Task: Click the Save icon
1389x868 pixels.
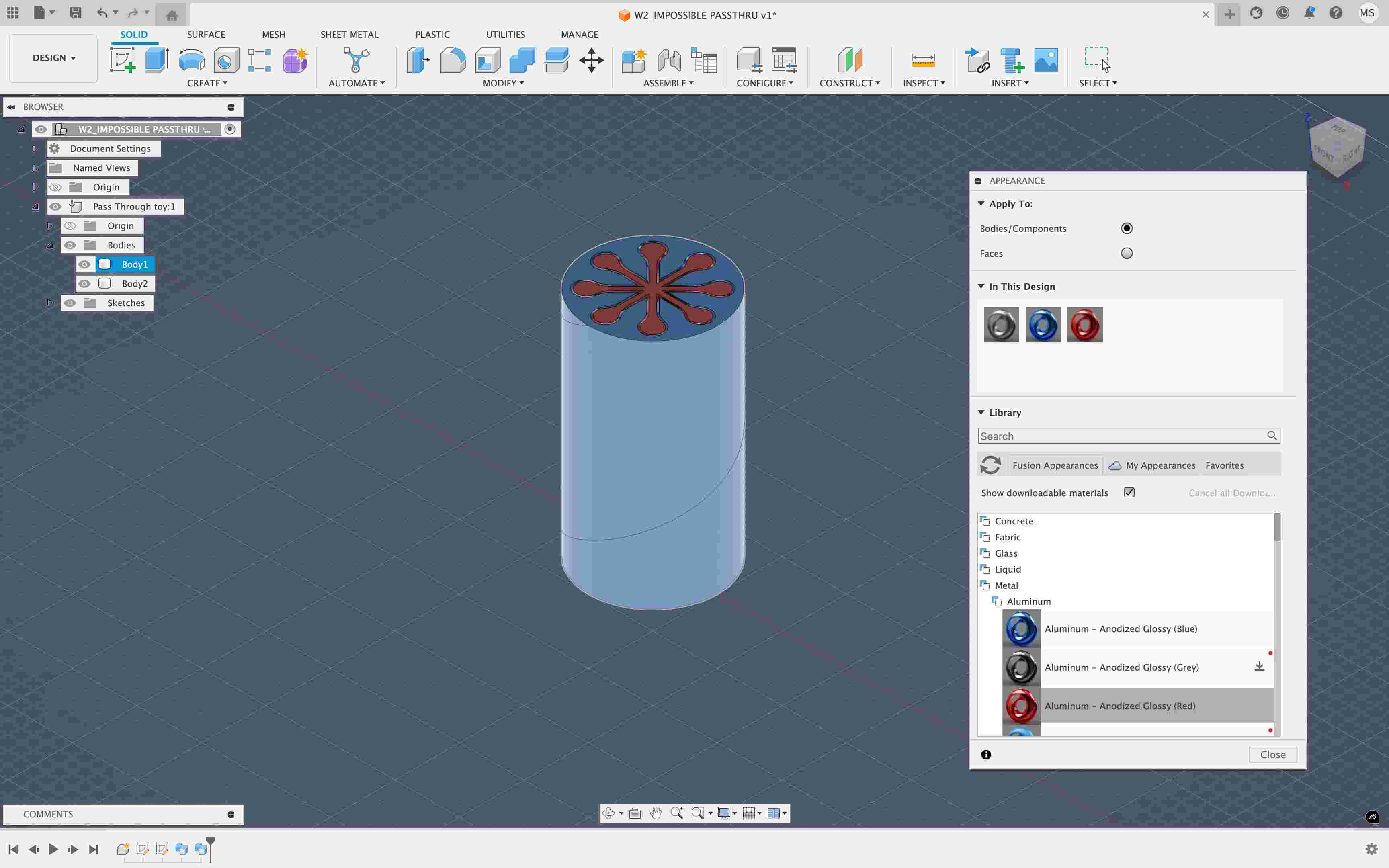Action: tap(75, 12)
